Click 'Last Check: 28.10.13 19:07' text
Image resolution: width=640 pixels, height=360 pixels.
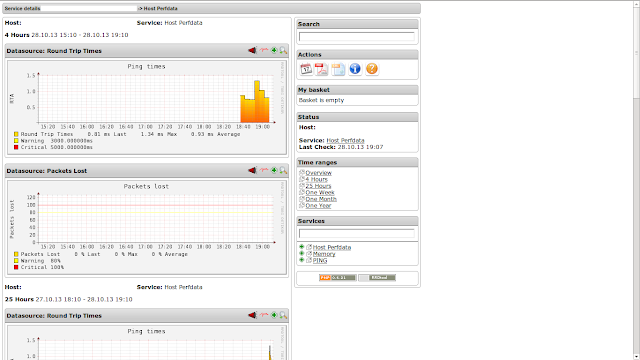[x=341, y=147]
